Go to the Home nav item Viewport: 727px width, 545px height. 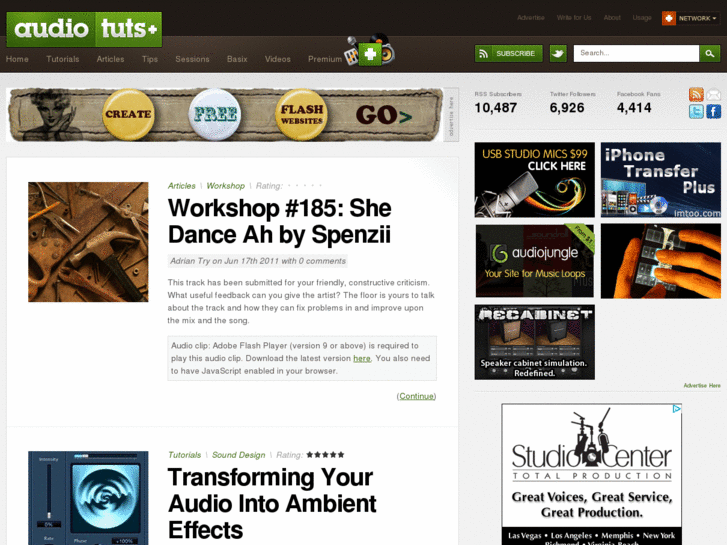point(17,59)
